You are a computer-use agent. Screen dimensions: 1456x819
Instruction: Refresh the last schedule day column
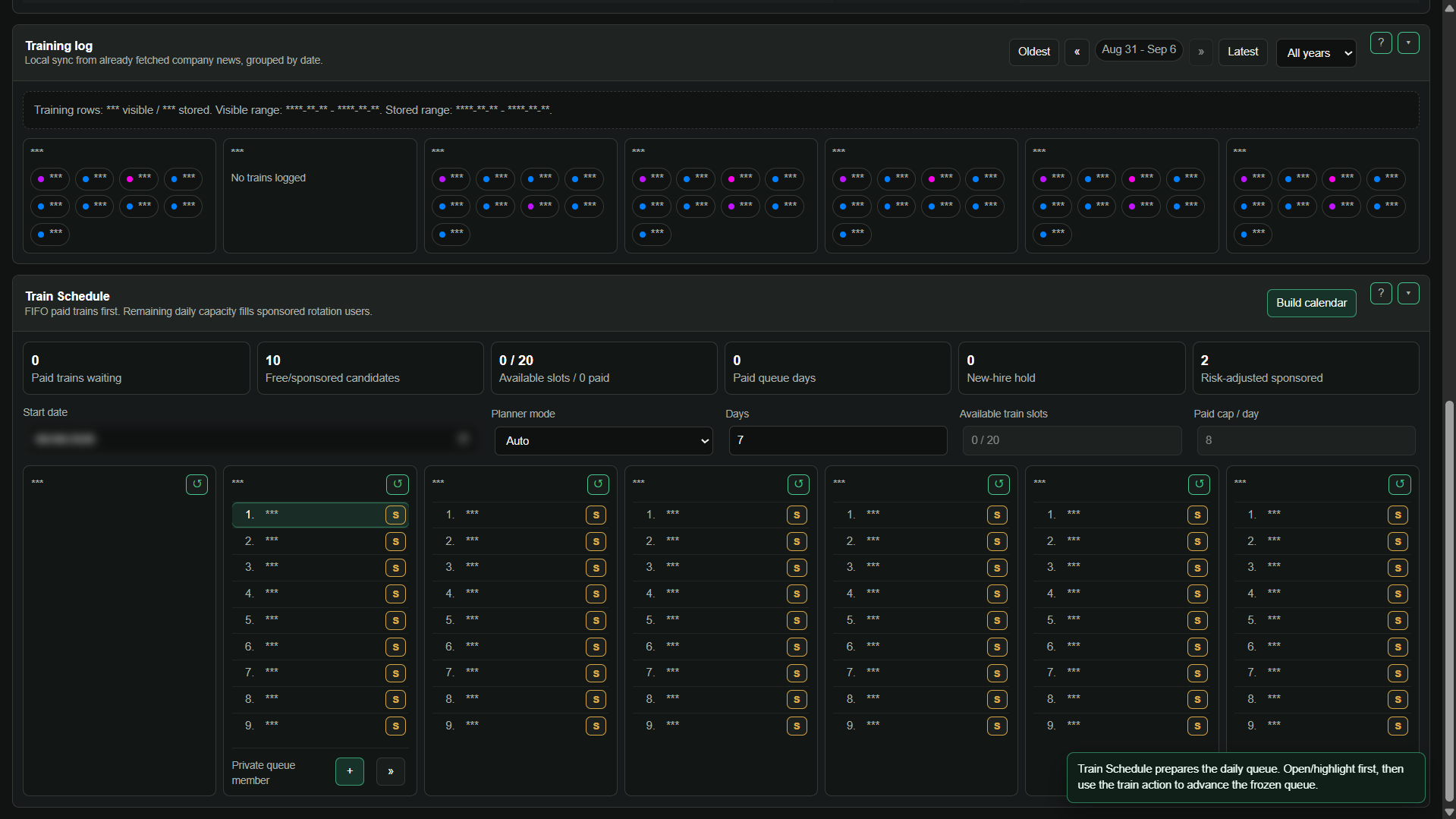(1400, 484)
